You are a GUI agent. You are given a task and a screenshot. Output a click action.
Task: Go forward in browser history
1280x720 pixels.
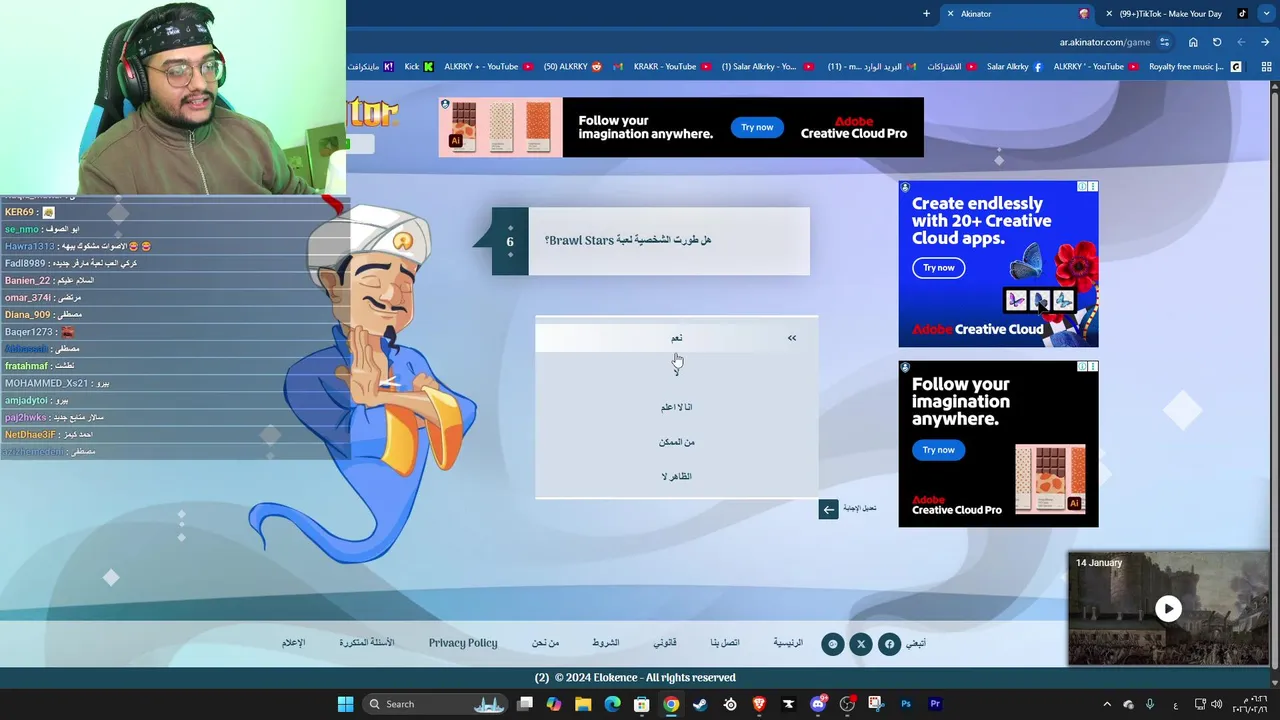coord(1241,42)
